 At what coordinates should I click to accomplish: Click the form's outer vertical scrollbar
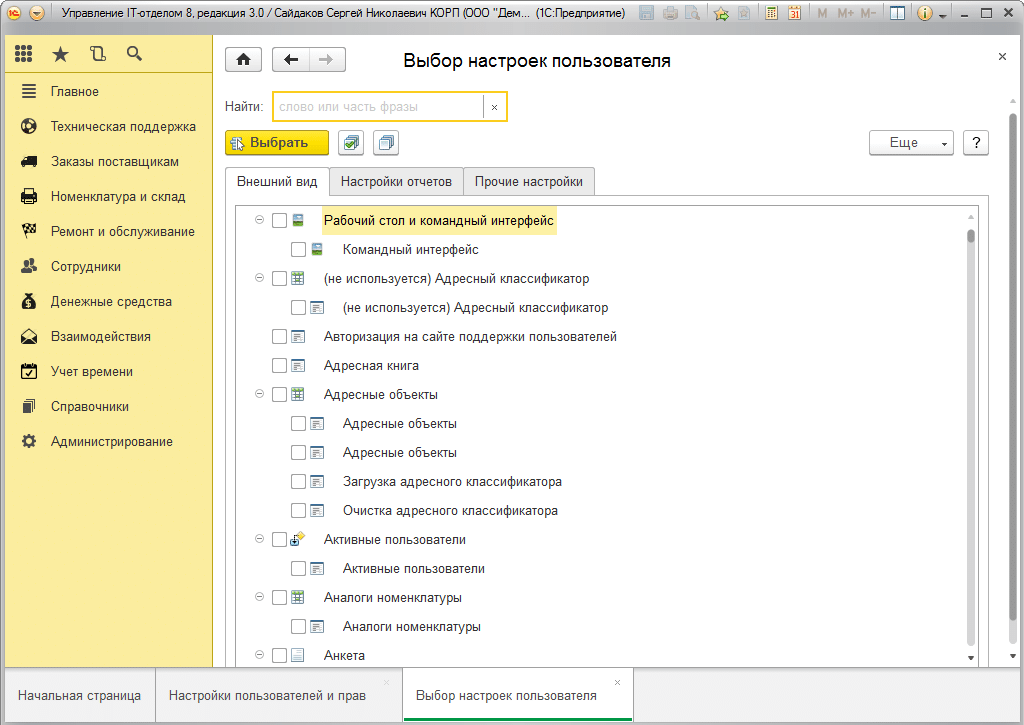[x=1013, y=366]
